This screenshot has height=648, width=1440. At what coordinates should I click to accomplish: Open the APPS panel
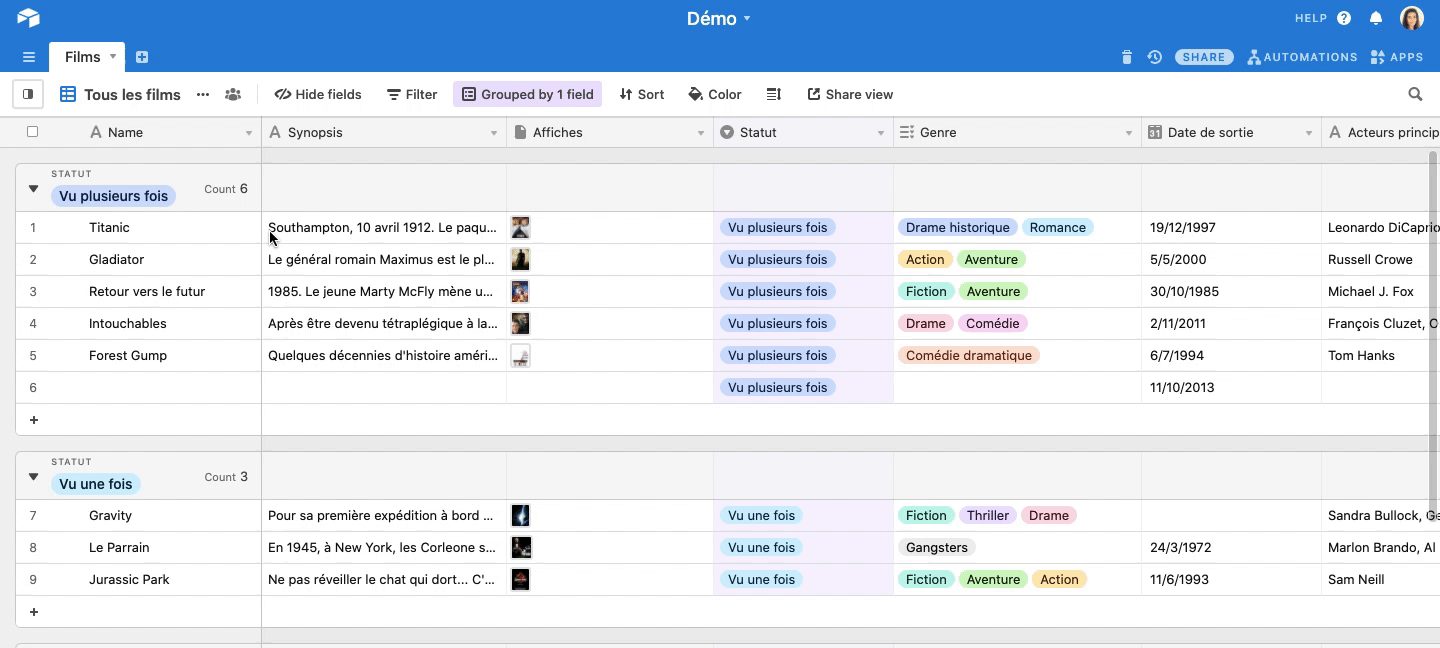point(1397,57)
